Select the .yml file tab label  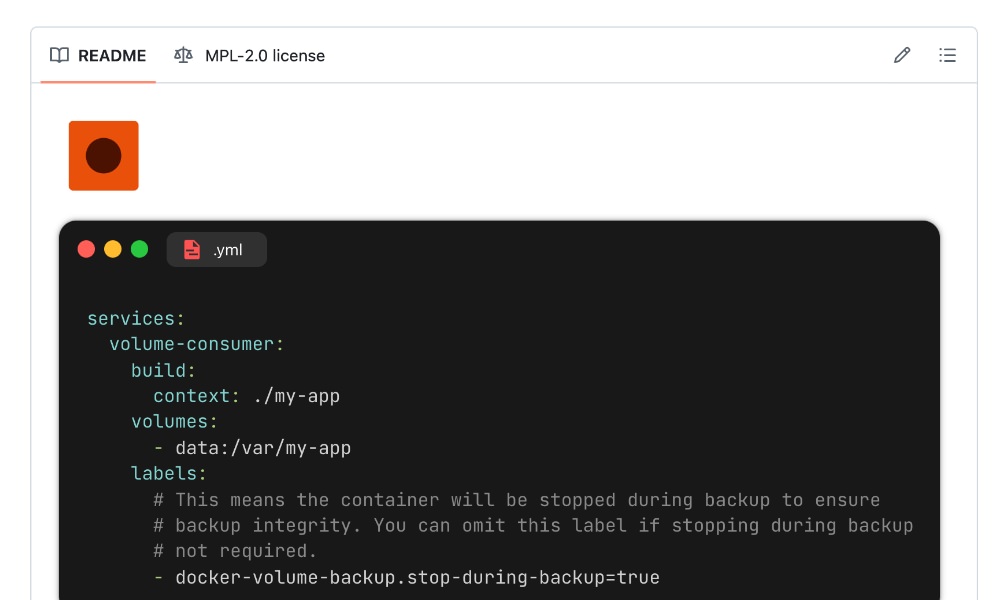pyautogui.click(x=229, y=249)
